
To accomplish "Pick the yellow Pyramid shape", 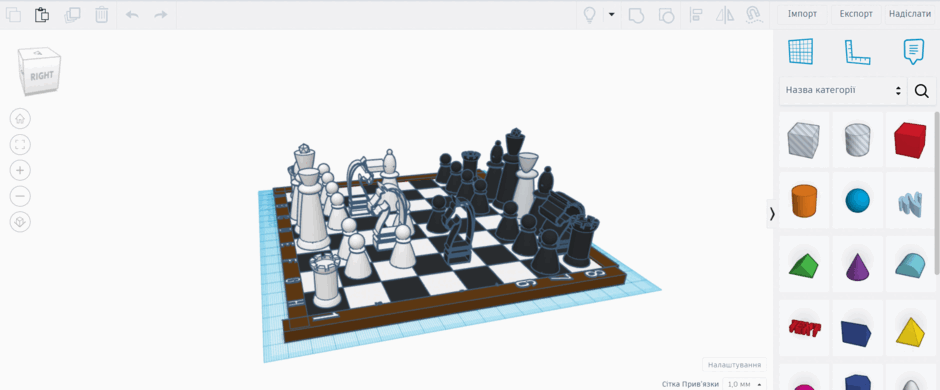I will tap(910, 331).
